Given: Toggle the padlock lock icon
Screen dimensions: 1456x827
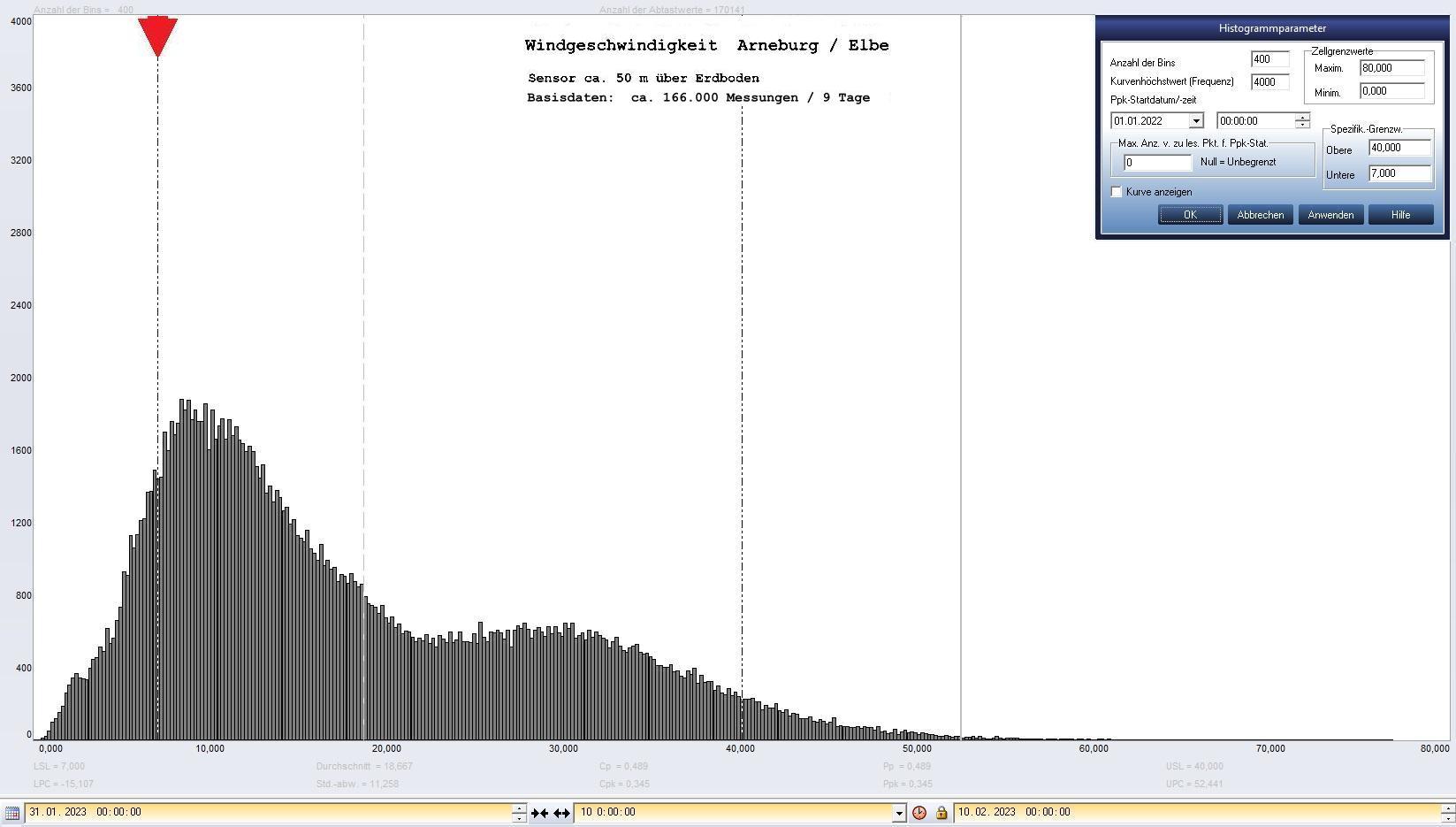Looking at the screenshot, I should click(941, 813).
